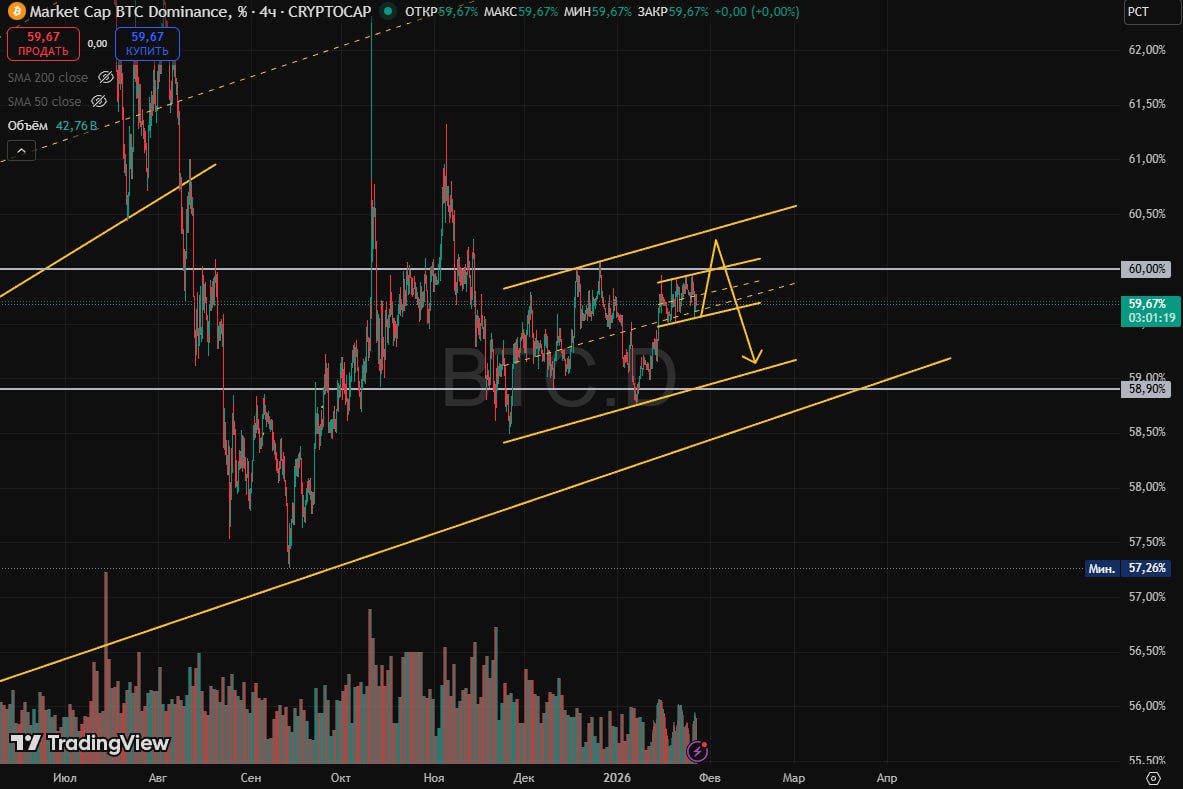Image resolution: width=1183 pixels, height=789 pixels.
Task: Click the МИН 59,67% low value
Action: 598,11
